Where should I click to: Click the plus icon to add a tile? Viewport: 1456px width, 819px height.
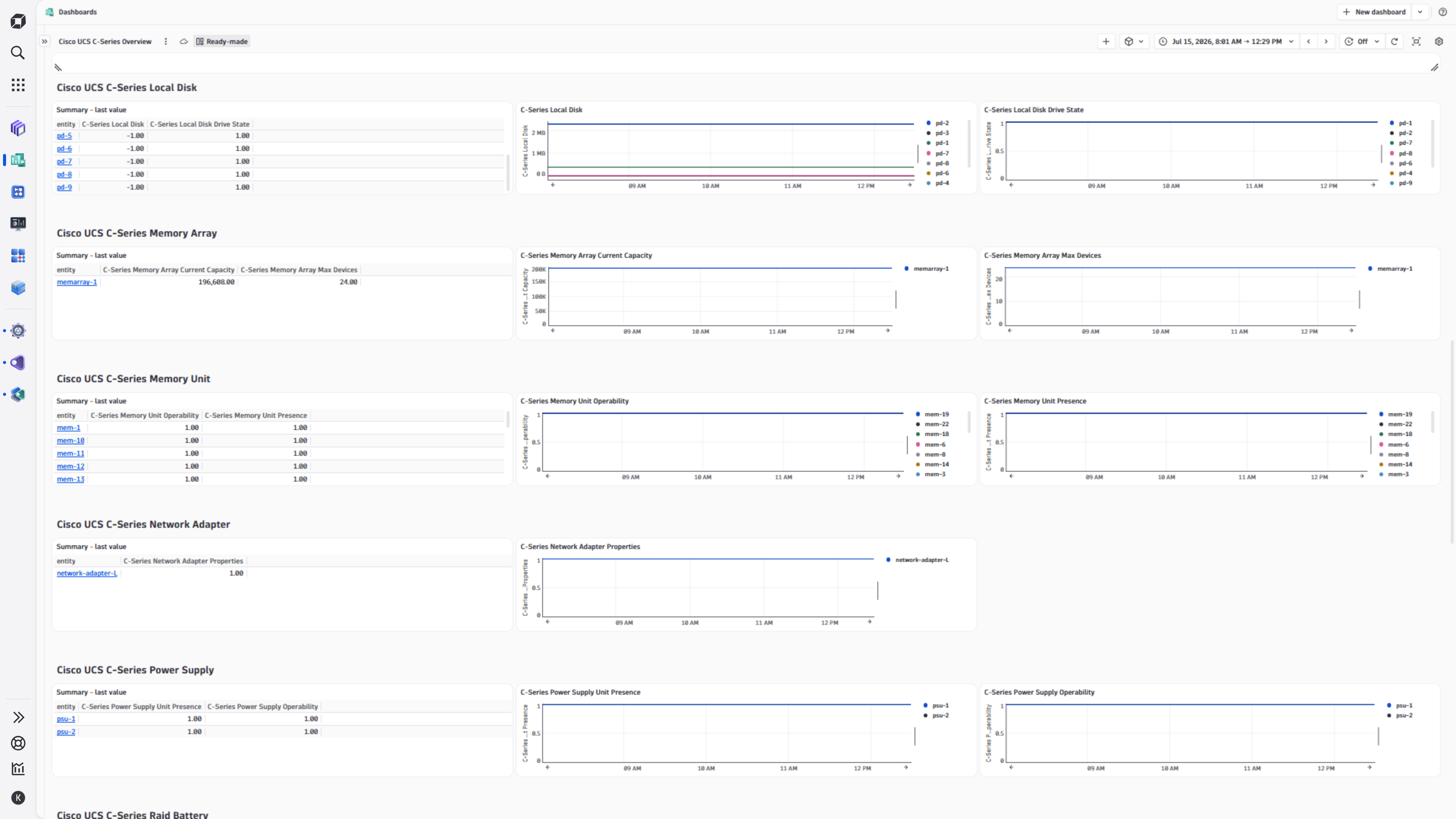tap(1106, 41)
